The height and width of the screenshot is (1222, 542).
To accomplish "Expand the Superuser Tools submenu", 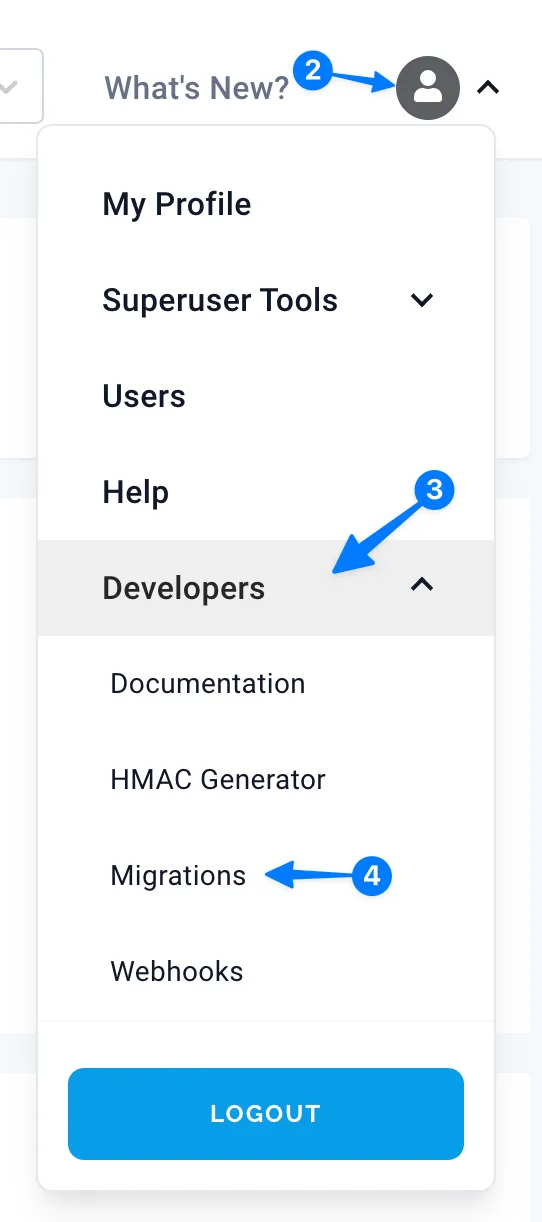I will click(x=266, y=300).
